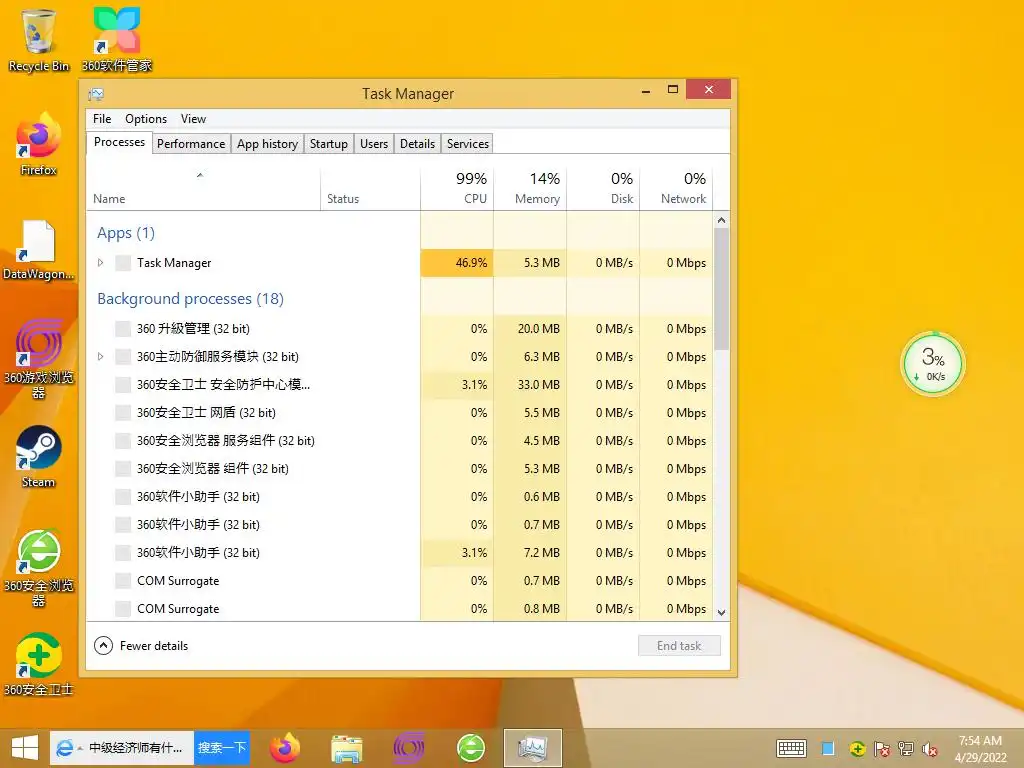Expand the 360主动防御服务模块 process
1024x768 pixels.
pos(101,357)
